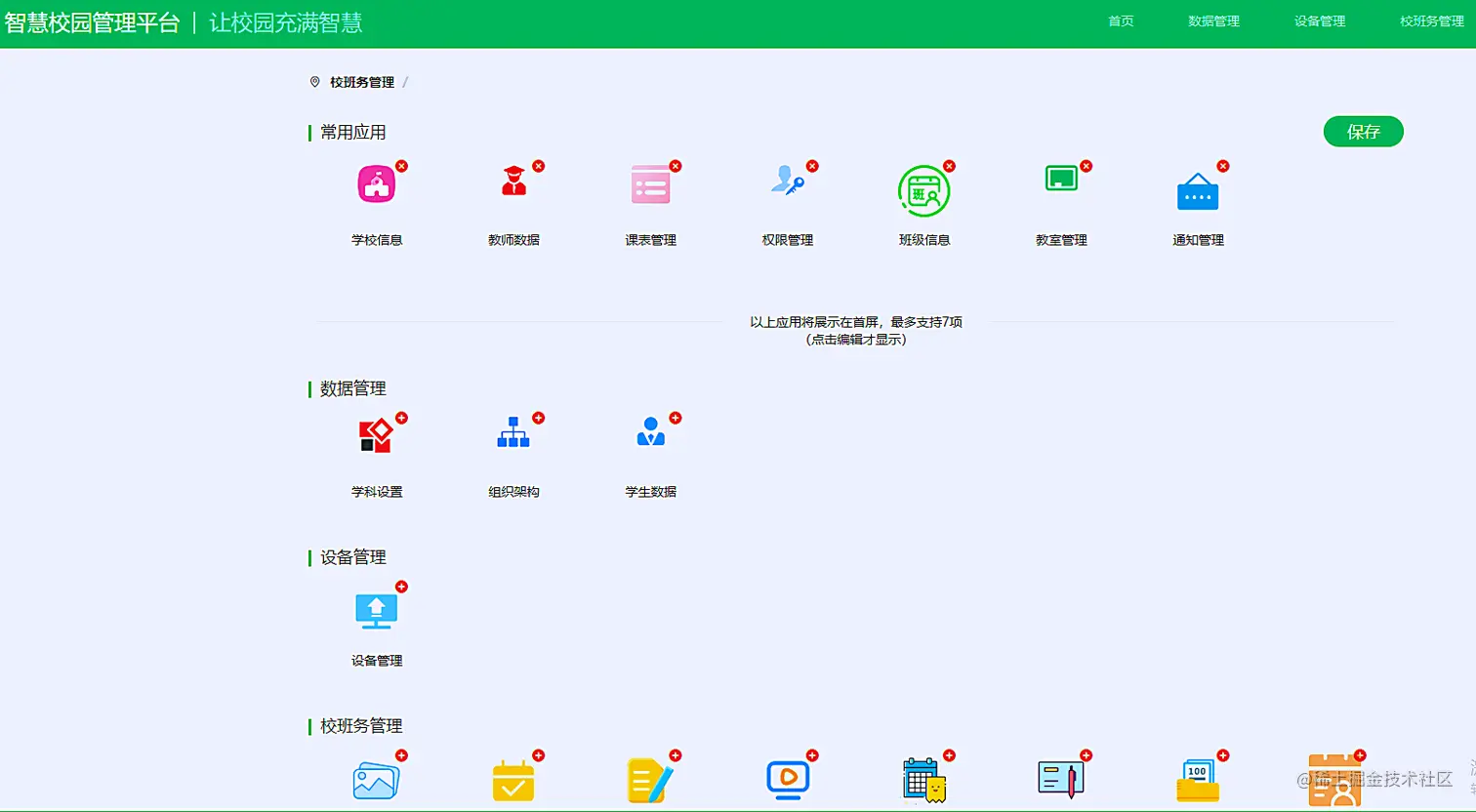Add the calendar checkmark app via plus badge

point(538,755)
